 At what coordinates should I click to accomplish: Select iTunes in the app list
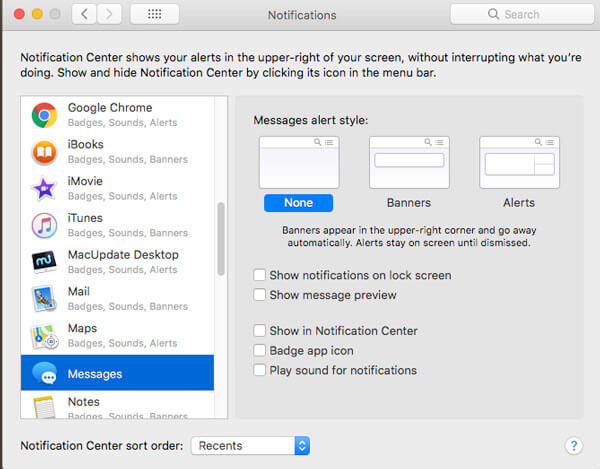click(x=117, y=225)
